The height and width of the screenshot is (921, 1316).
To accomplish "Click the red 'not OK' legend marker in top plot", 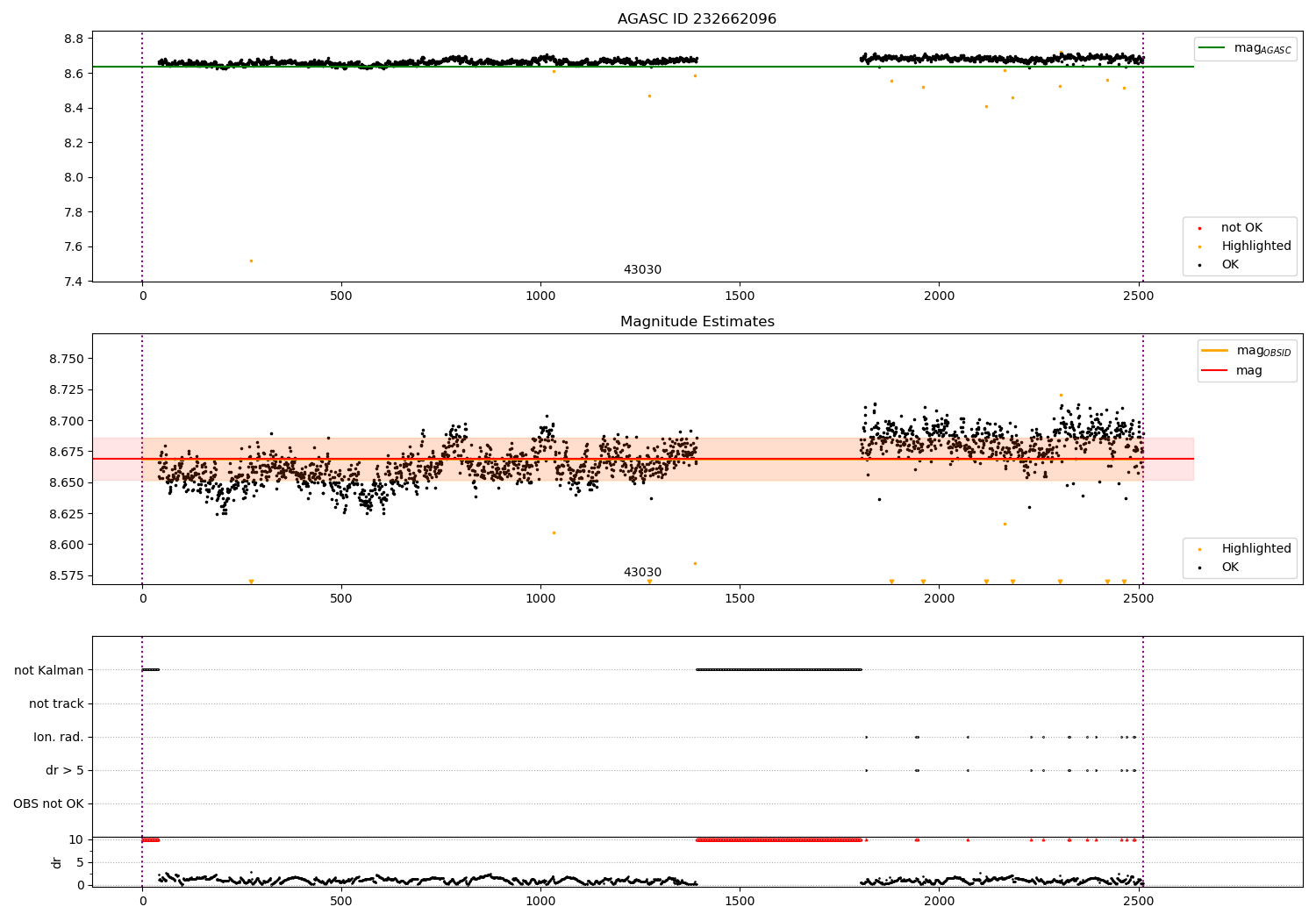I will (x=1199, y=228).
